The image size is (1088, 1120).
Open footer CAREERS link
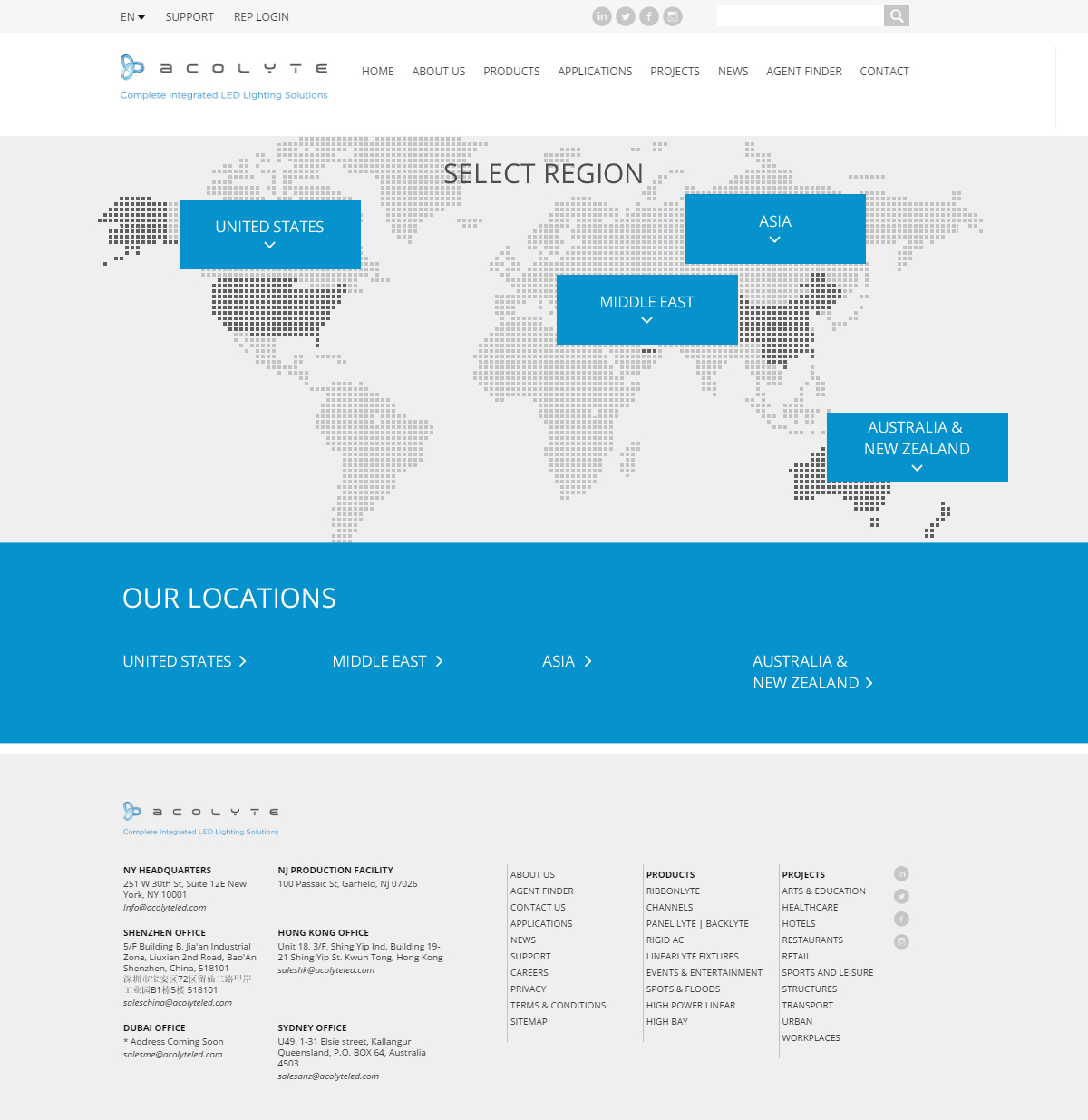[x=529, y=973]
